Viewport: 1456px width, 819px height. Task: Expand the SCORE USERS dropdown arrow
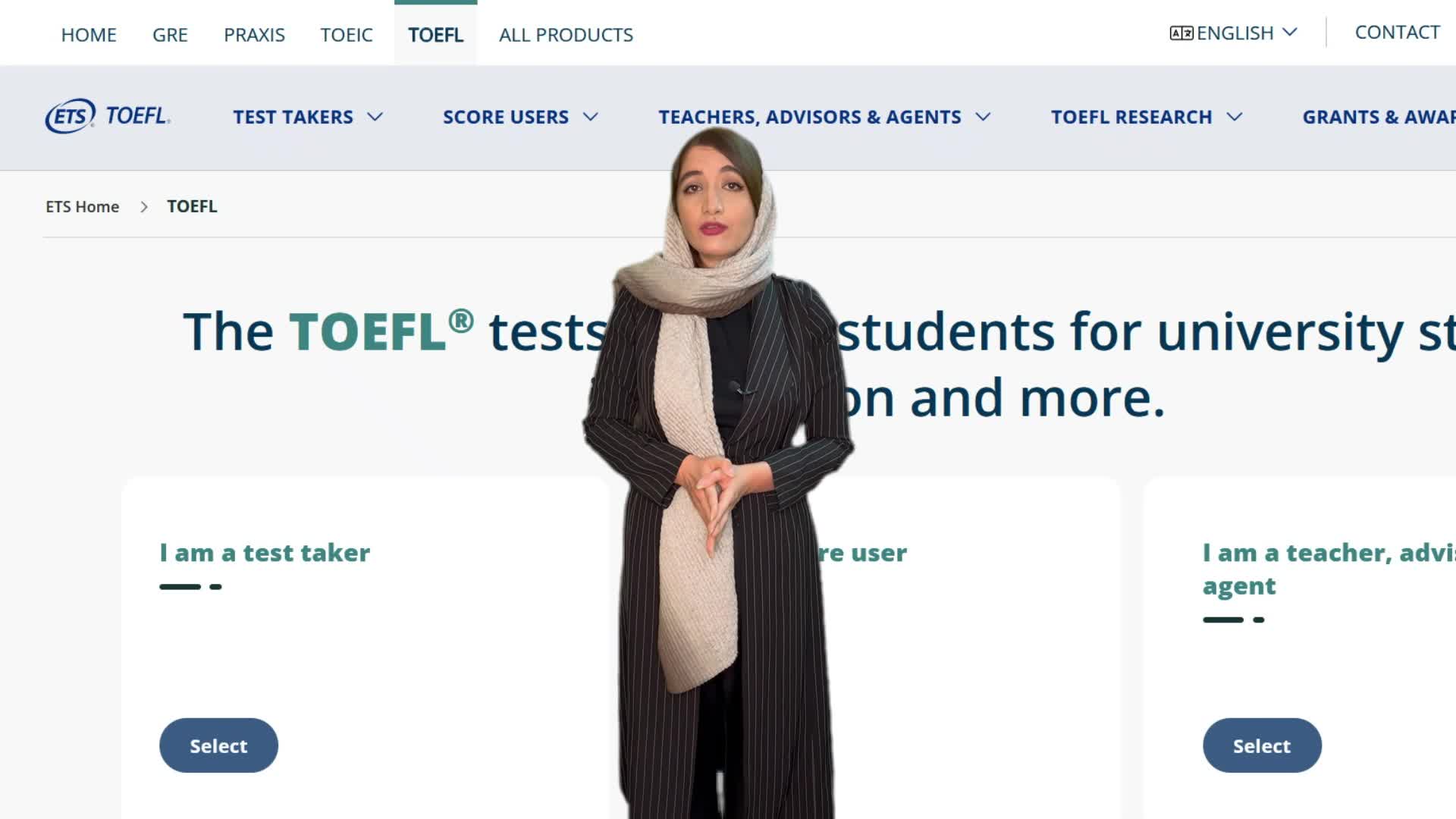tap(591, 117)
